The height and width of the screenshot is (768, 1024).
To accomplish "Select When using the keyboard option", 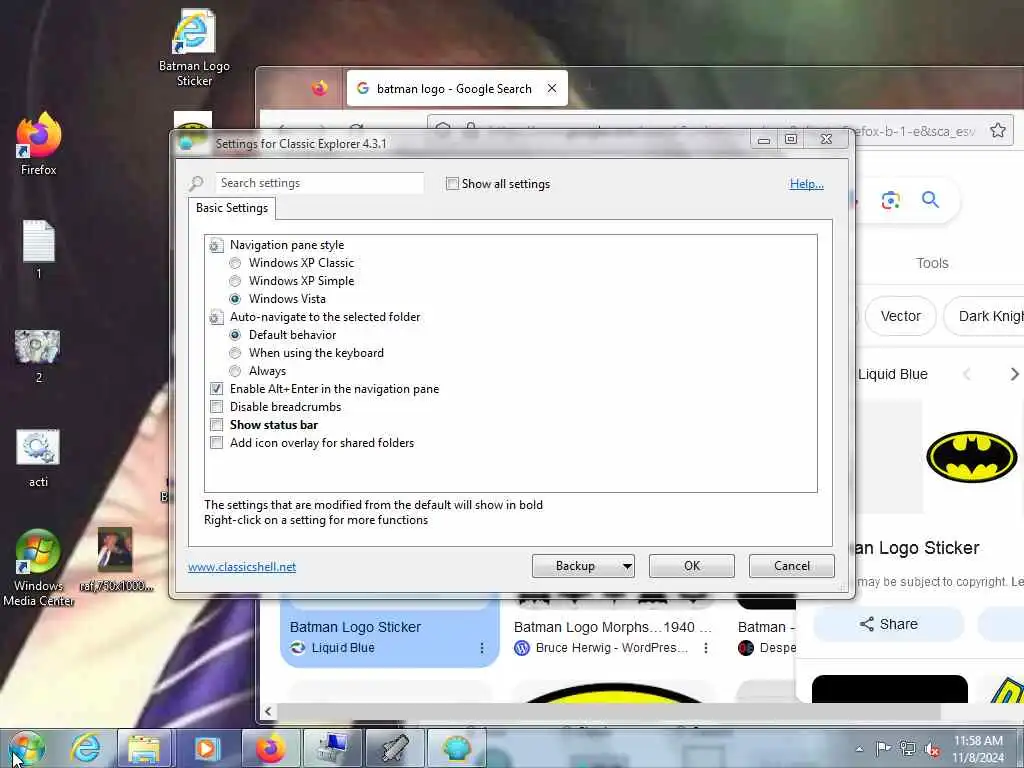I will click(235, 353).
